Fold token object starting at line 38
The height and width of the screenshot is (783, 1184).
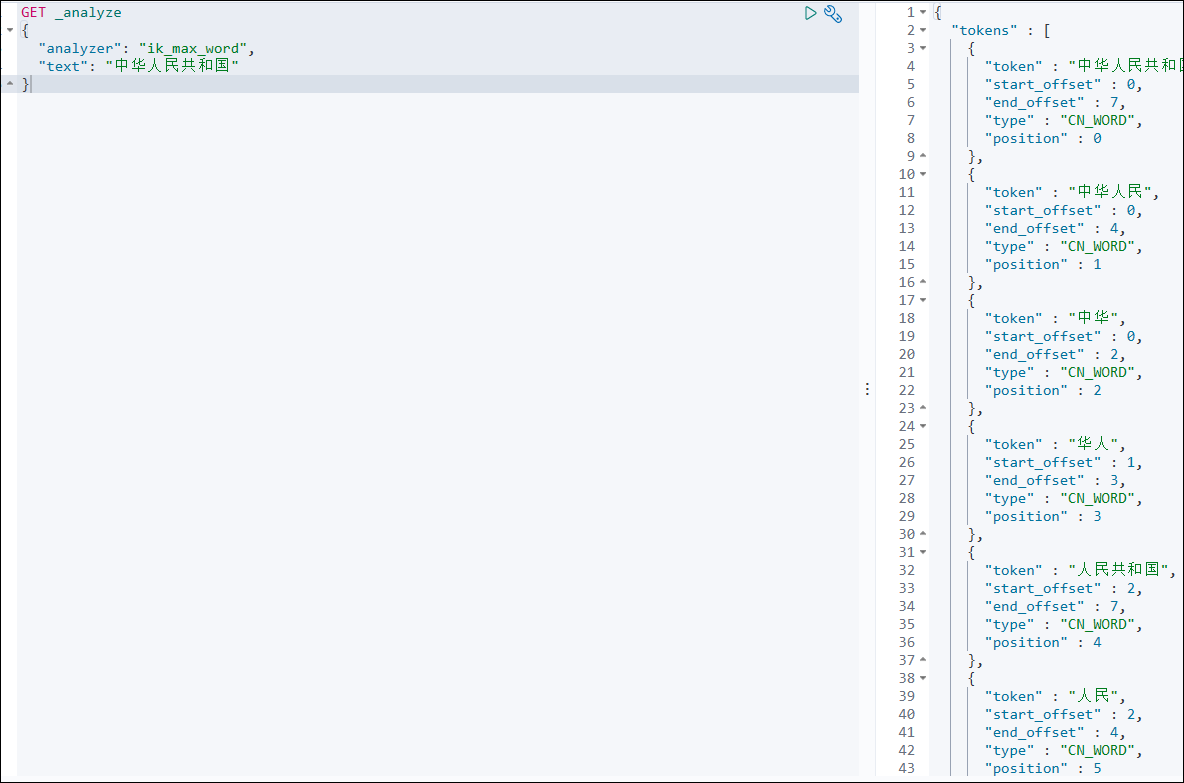(x=923, y=679)
